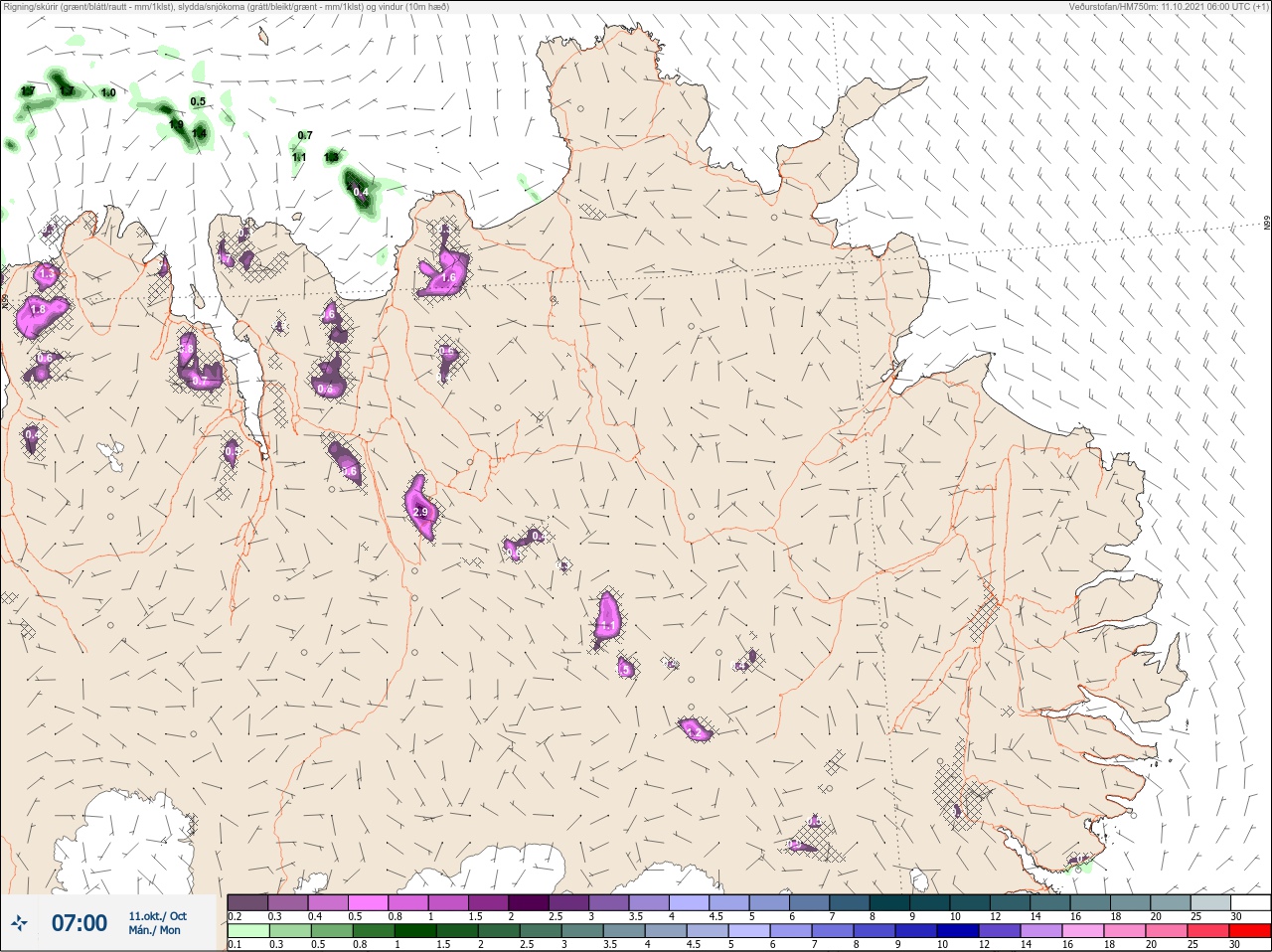1272x952 pixels.
Task: Click the 2.9 snowfall value on the map
Action: (x=419, y=512)
